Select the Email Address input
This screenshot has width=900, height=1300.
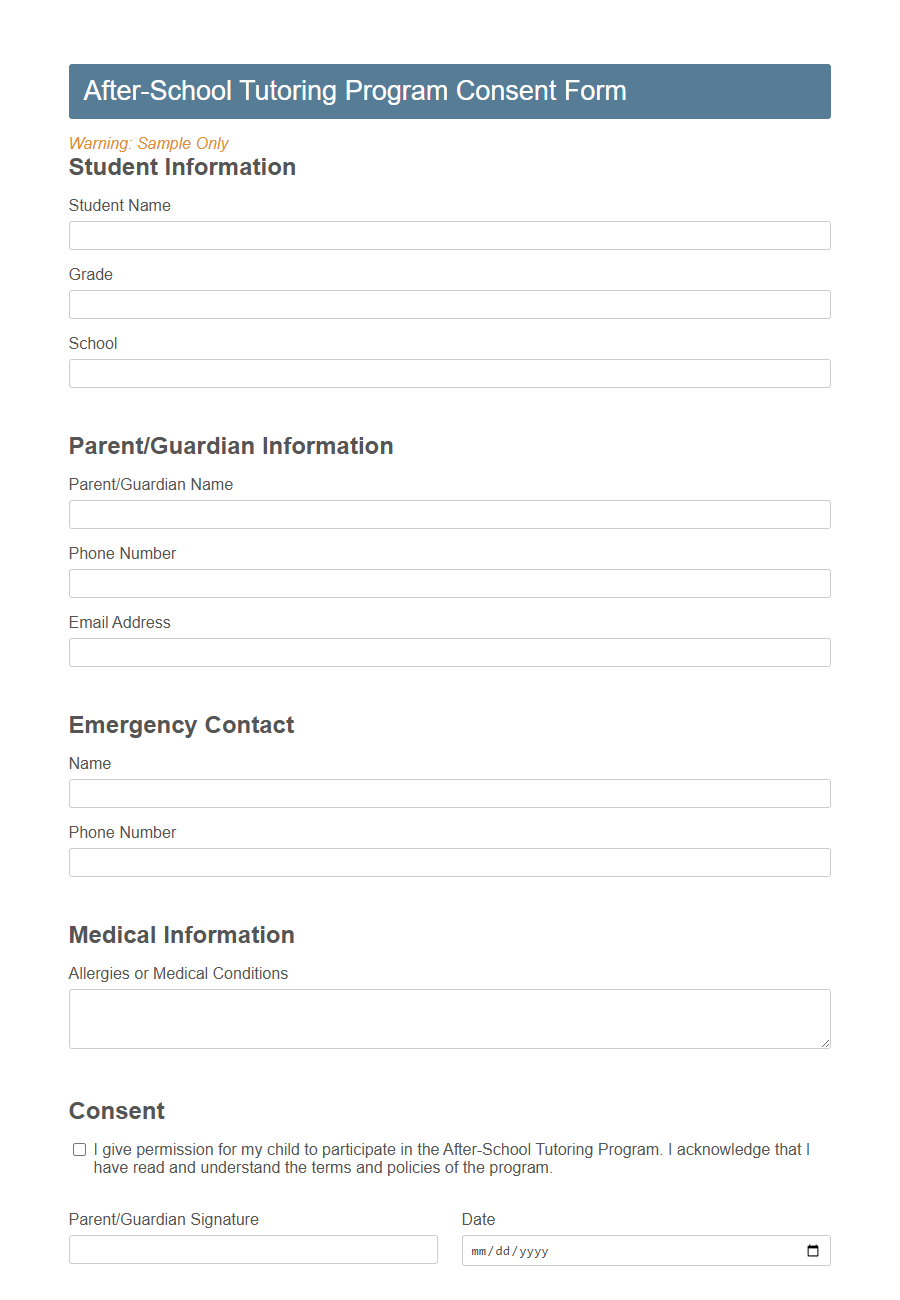(x=448, y=652)
